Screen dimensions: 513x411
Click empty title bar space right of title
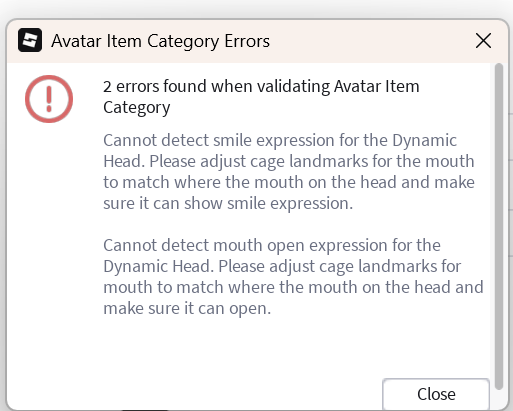(370, 41)
